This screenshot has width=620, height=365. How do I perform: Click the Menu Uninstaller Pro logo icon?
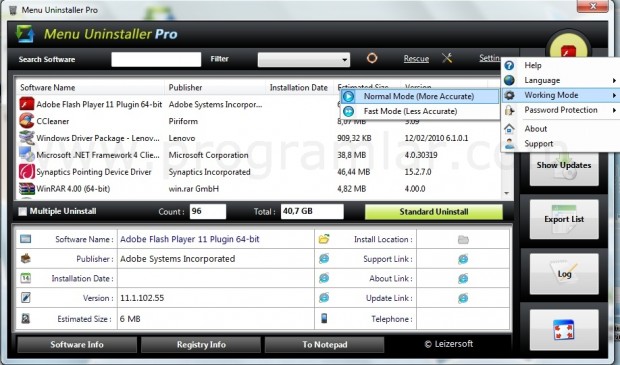[26, 34]
